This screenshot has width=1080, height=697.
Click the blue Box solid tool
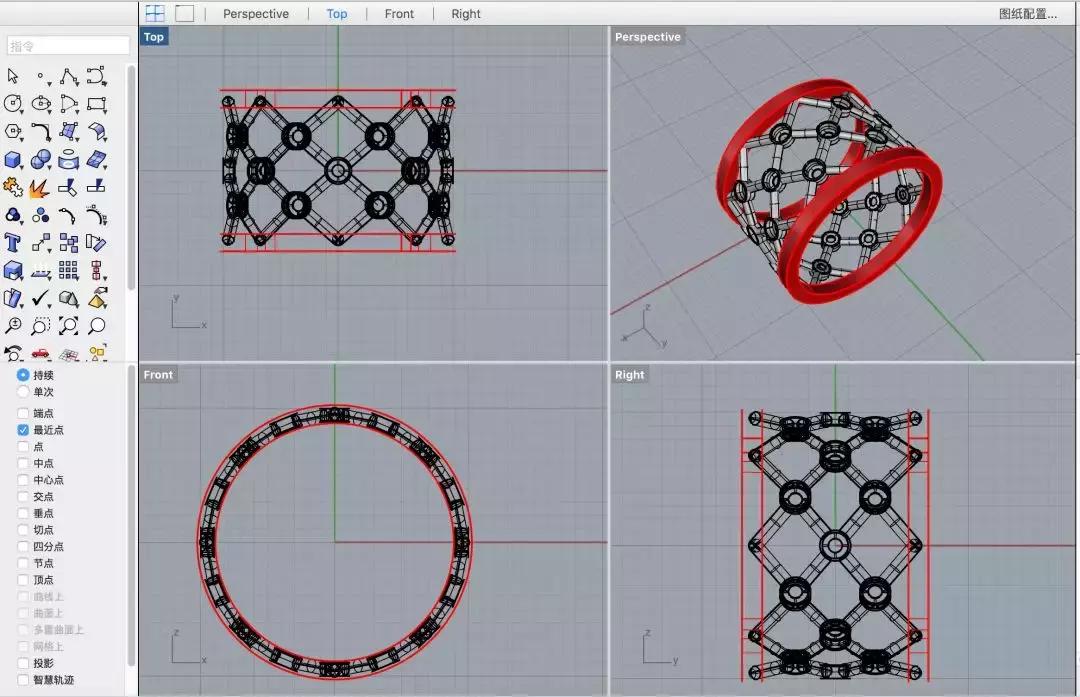click(13, 160)
